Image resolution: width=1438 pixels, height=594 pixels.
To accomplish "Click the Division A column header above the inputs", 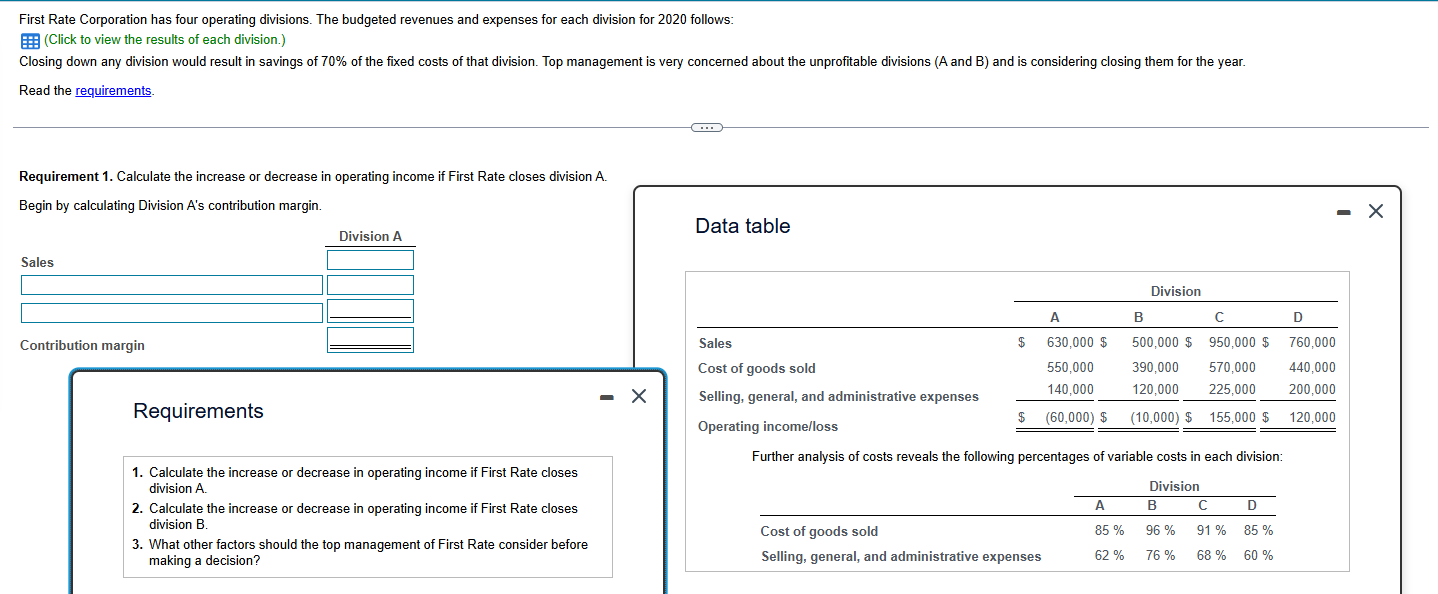I will click(370, 236).
